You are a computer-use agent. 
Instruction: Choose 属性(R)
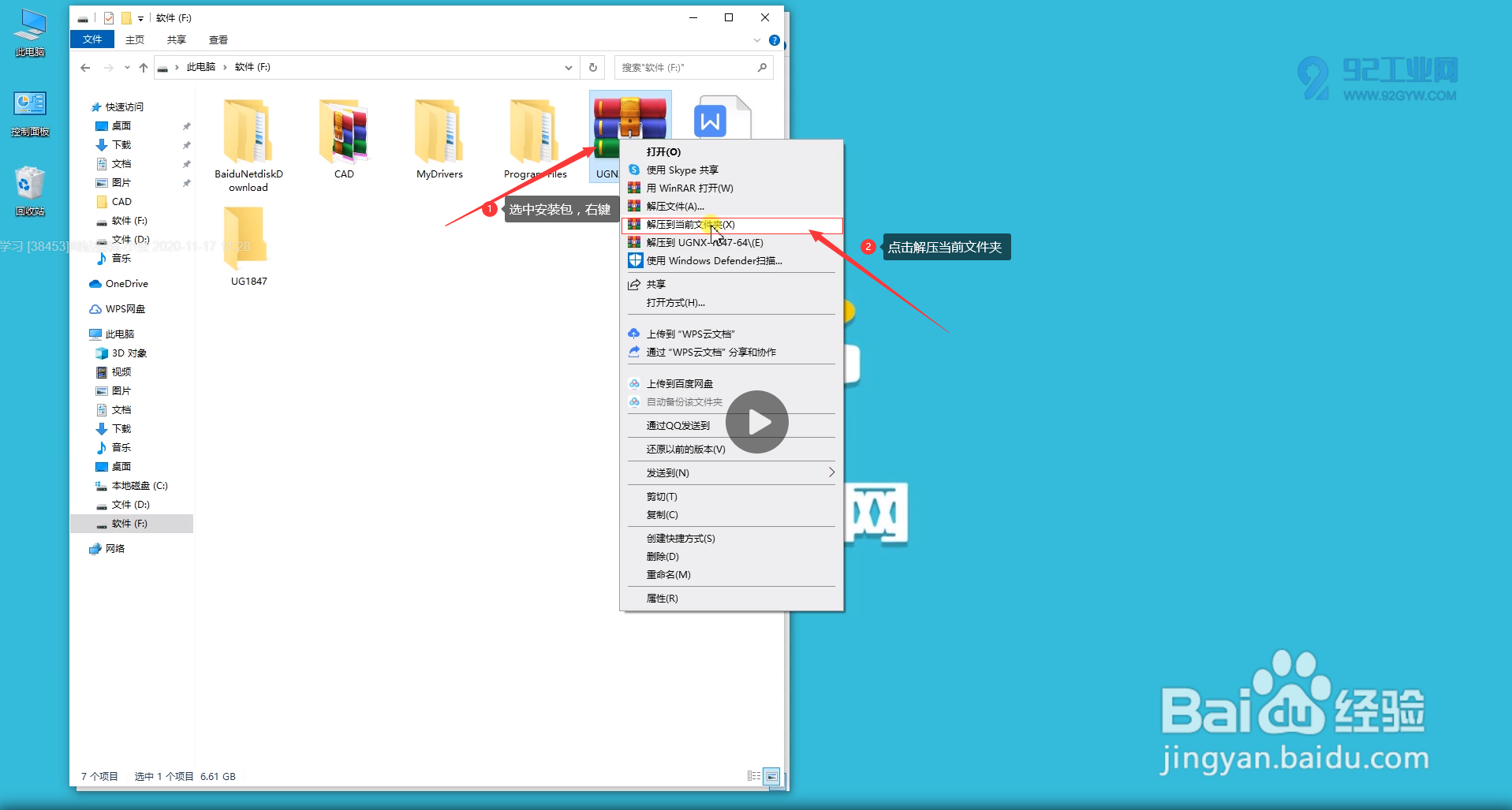732,598
